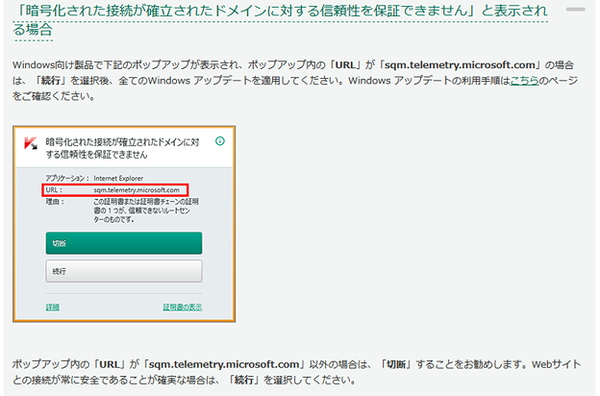Click the sqm.telemetry.microsoft.com URL text in the popup
The height and width of the screenshot is (396, 600).
click(137, 190)
